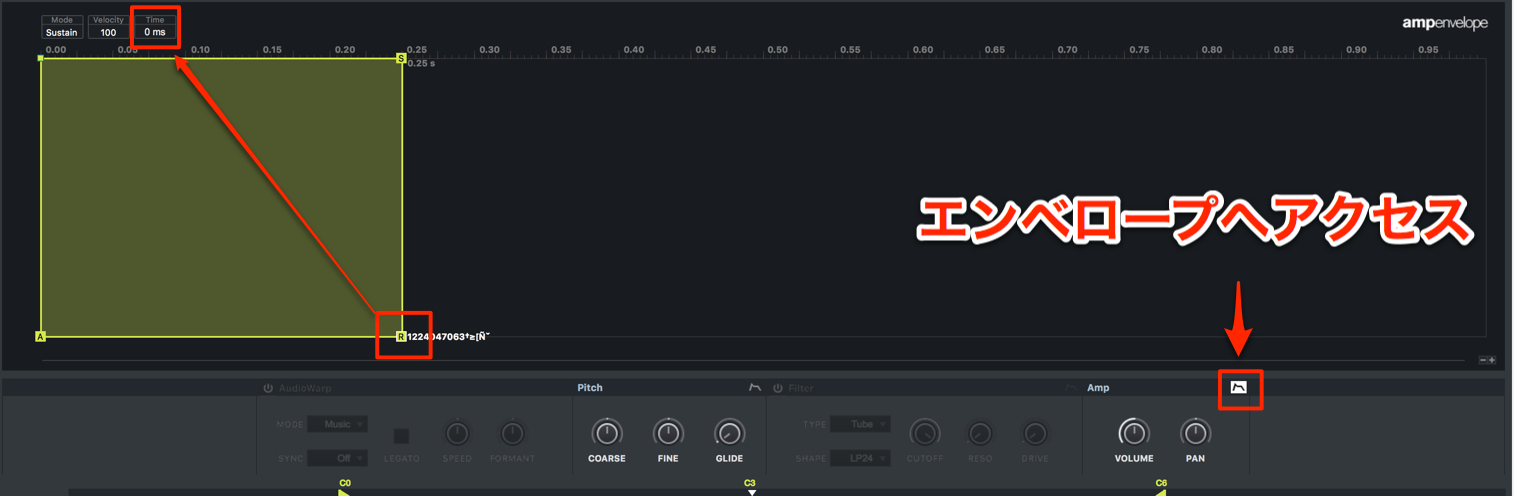Open the filter SHAPE dropdown showing LP24
This screenshot has height=496, width=1514.
point(860,458)
